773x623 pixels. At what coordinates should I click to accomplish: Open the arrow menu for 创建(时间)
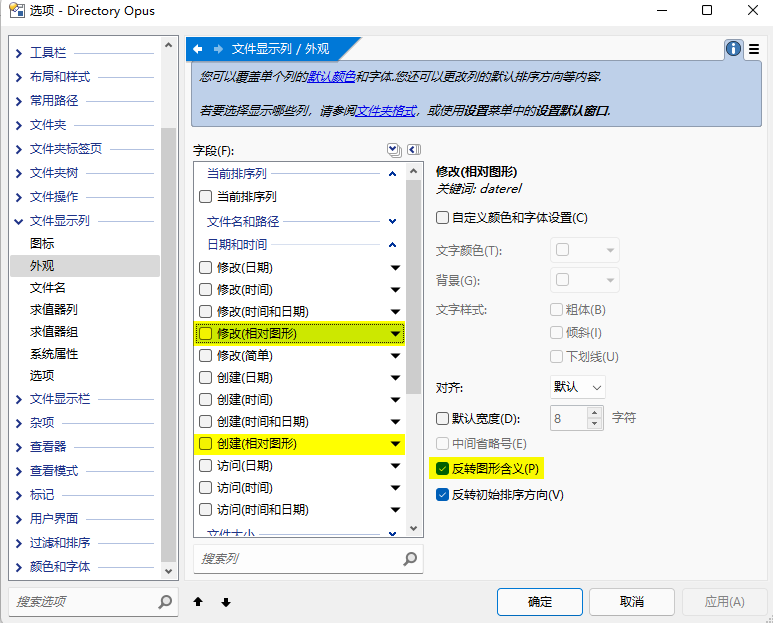tap(395, 400)
